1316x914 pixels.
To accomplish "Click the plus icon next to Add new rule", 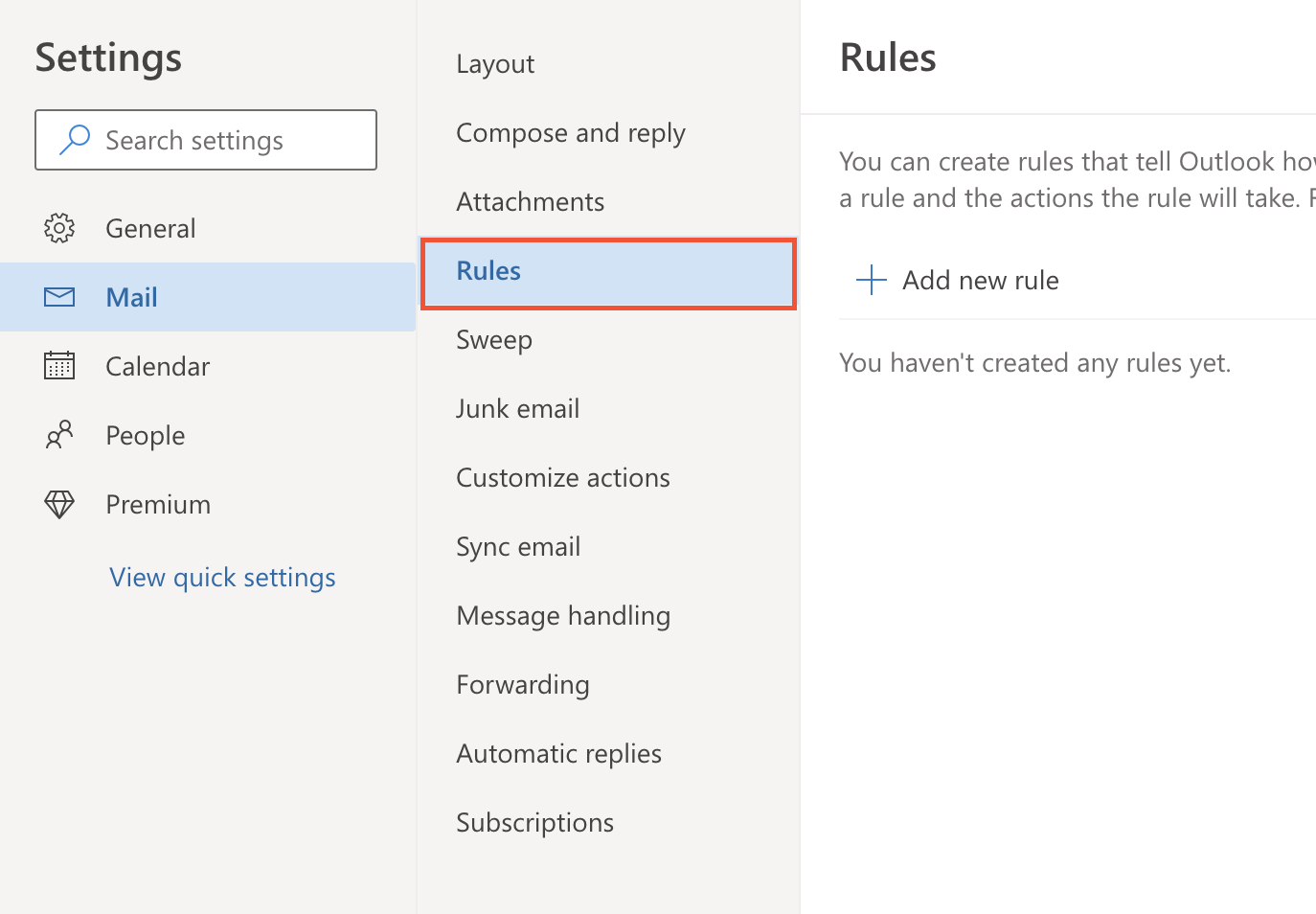I will point(871,280).
